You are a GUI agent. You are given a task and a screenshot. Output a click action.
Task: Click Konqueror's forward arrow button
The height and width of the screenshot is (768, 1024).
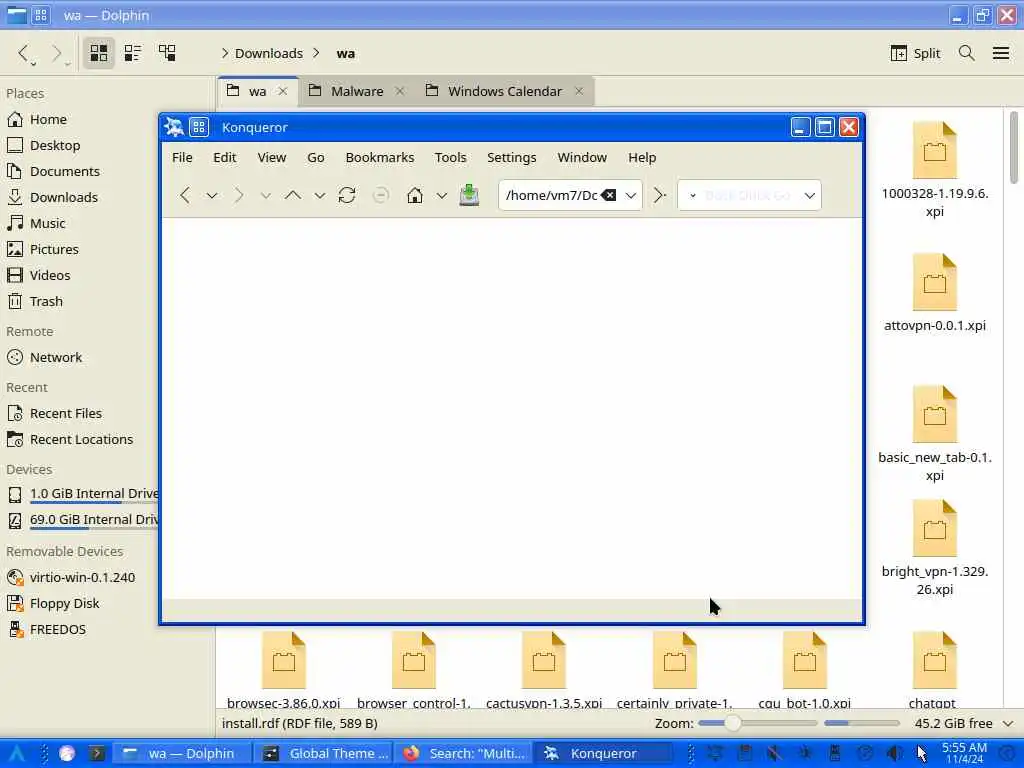(x=238, y=195)
